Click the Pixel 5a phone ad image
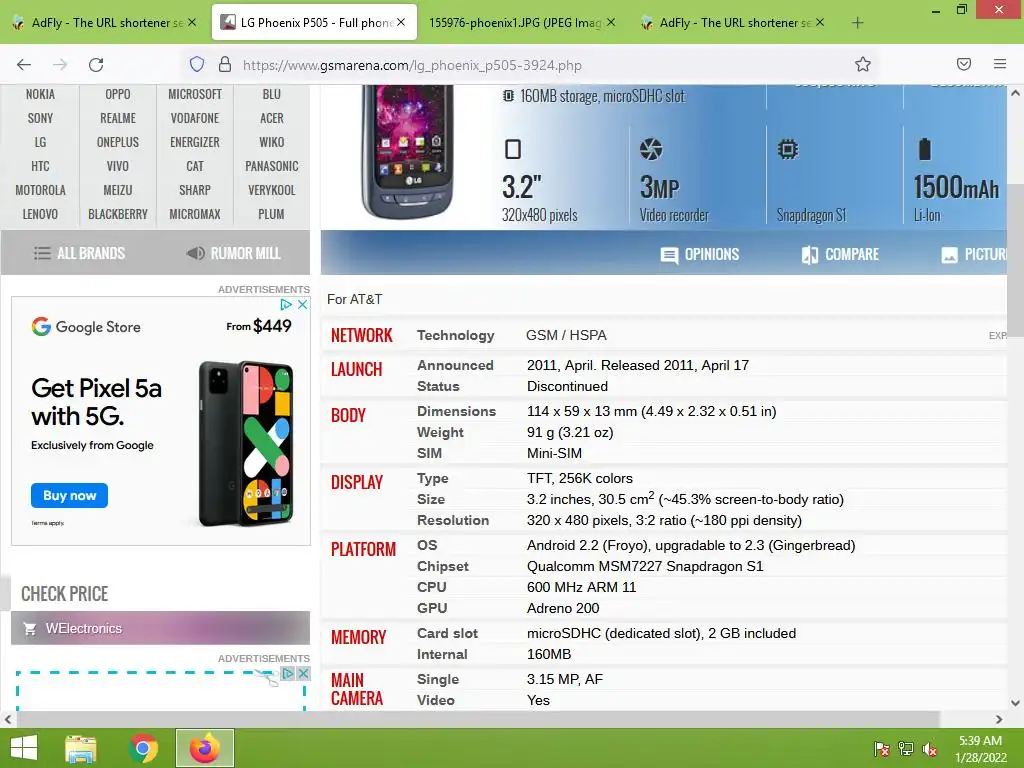This screenshot has height=768, width=1024. tap(246, 443)
